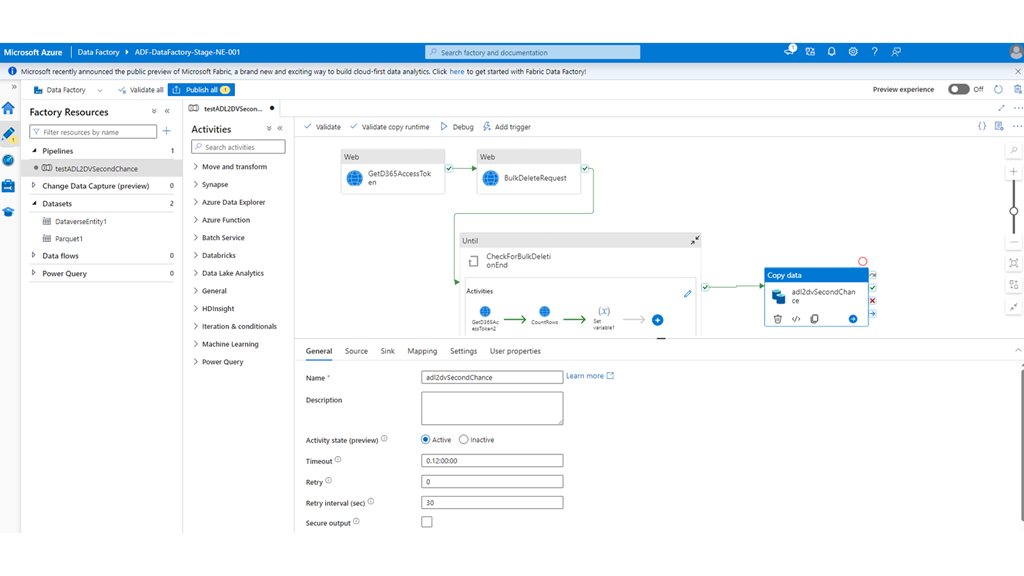The height and width of the screenshot is (576, 1024).
Task: Zoom to fit canvas icon
Action: (1014, 263)
